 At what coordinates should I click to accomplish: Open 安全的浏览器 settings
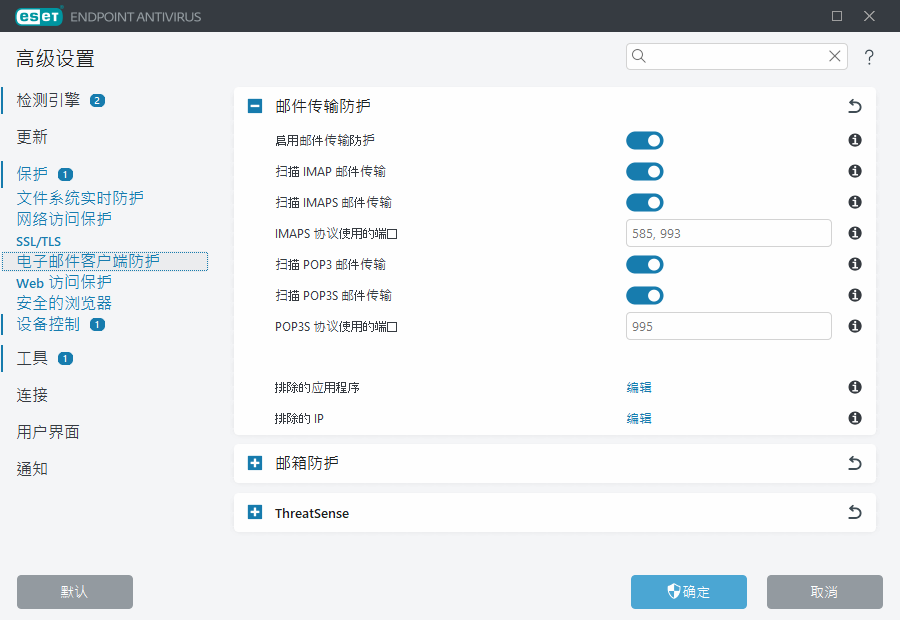64,303
